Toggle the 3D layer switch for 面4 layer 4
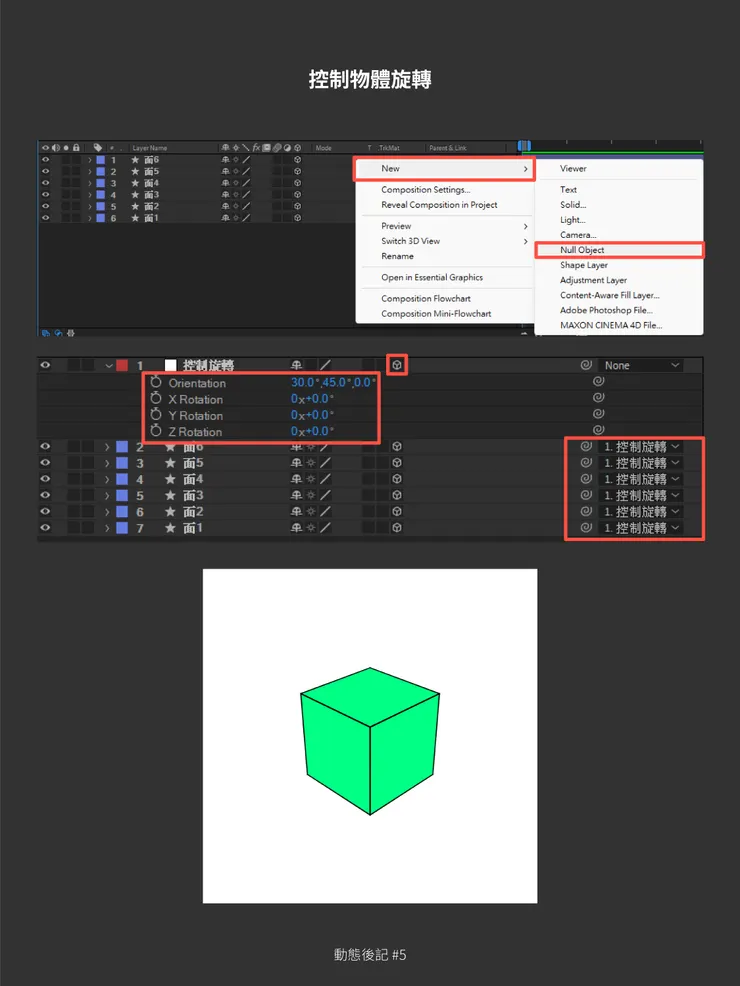The height and width of the screenshot is (986, 740). click(x=397, y=479)
